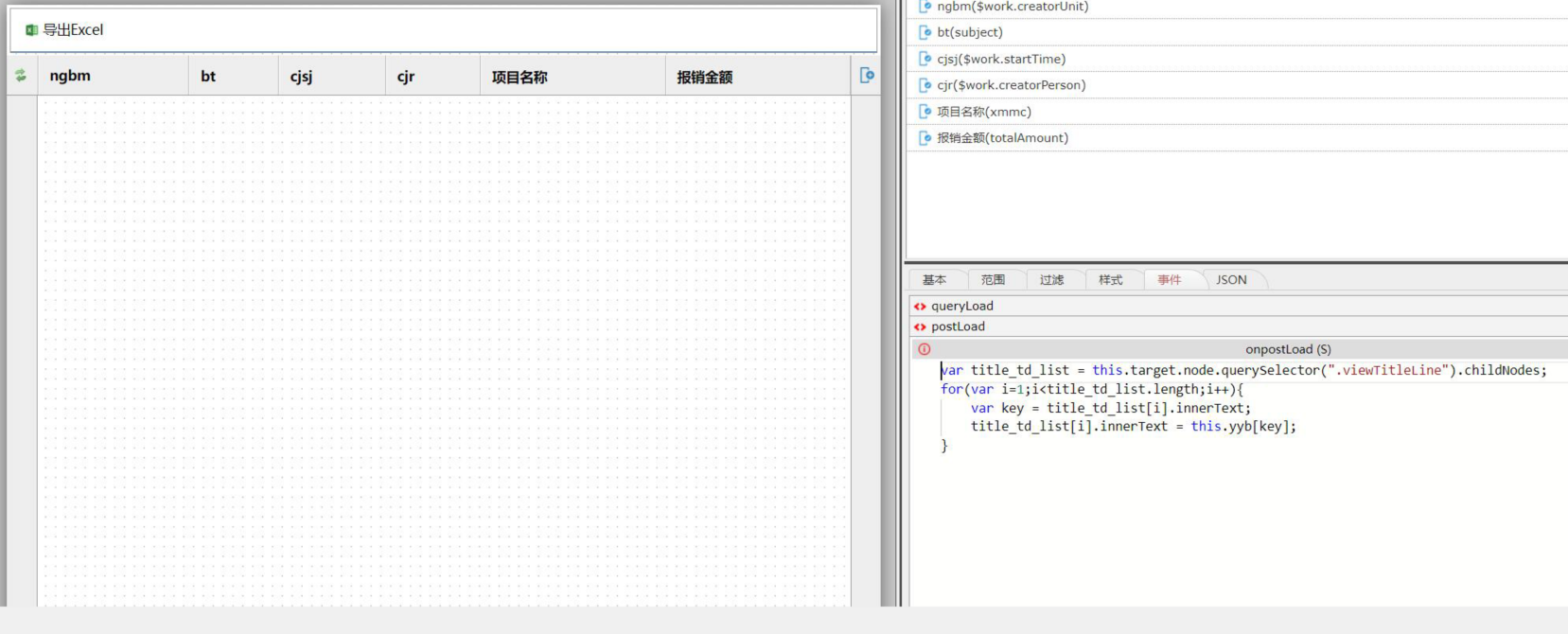Viewport: 1568px width, 634px height.
Task: Select 报销金额(totalAmount) in the column list
Action: tap(1002, 138)
